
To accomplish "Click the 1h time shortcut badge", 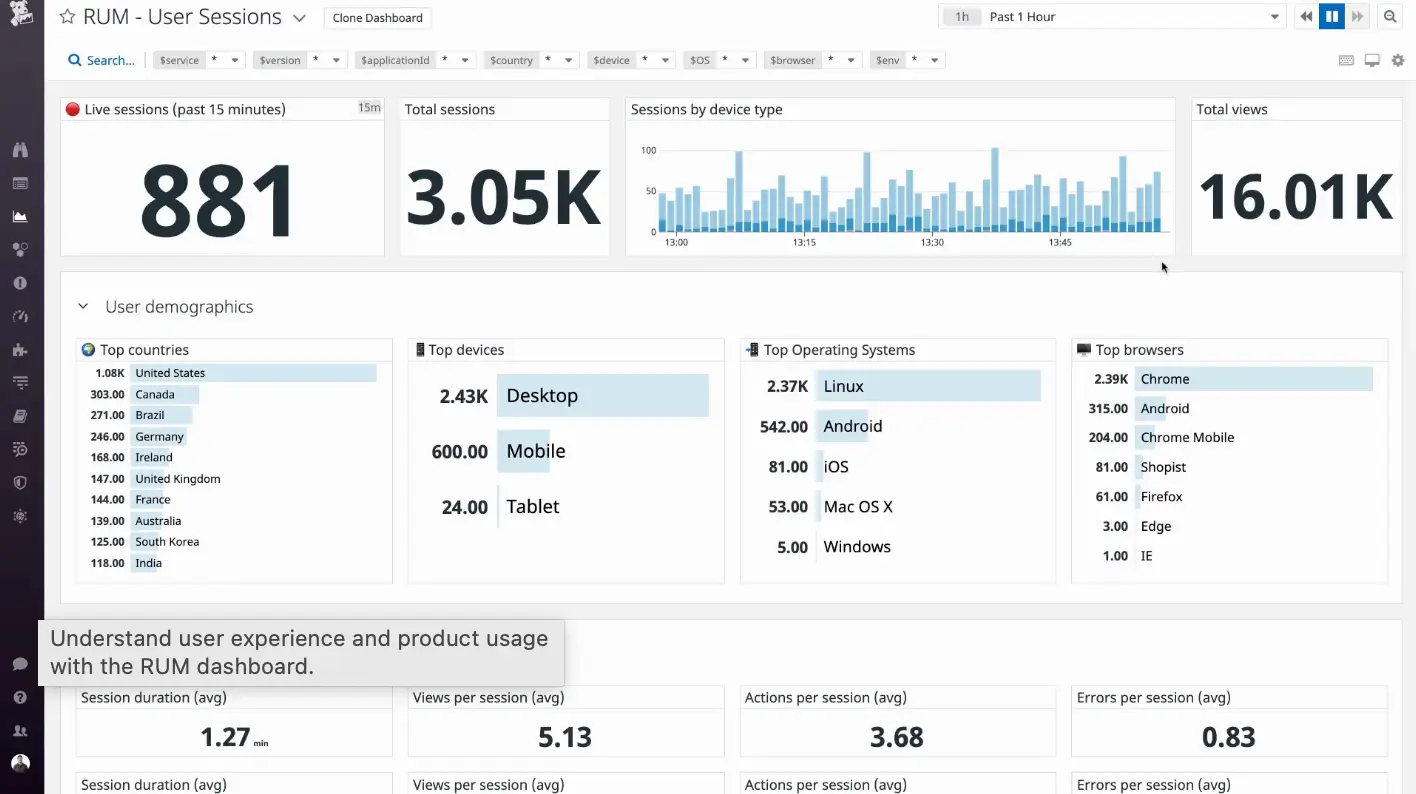I will click(x=961, y=17).
